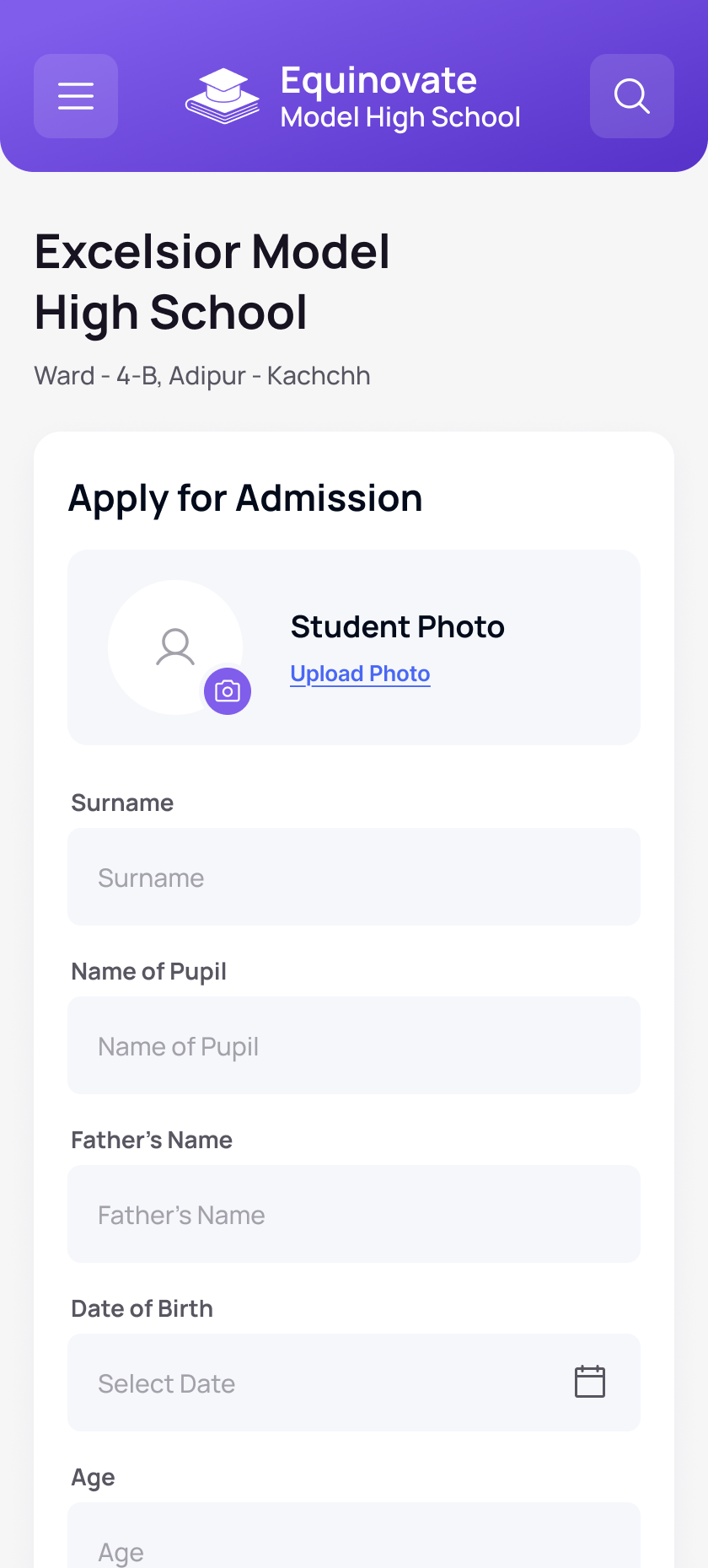Viewport: 708px width, 1568px height.
Task: Click the Upload Photo link
Action: point(360,674)
